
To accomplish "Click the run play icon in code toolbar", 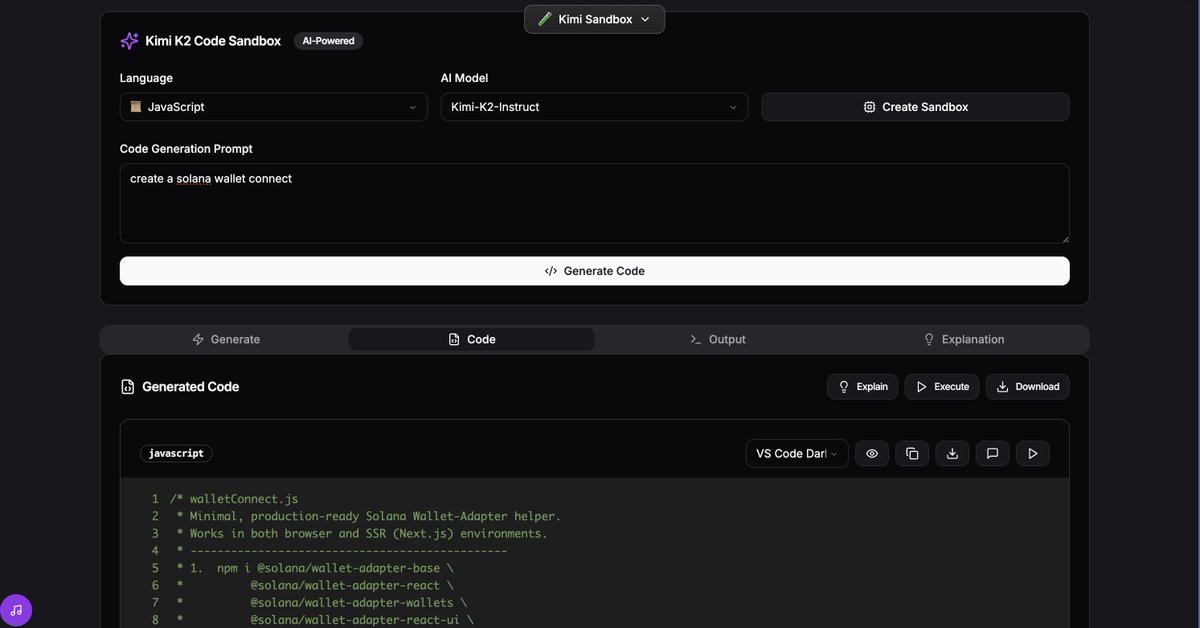I will [x=1033, y=454].
